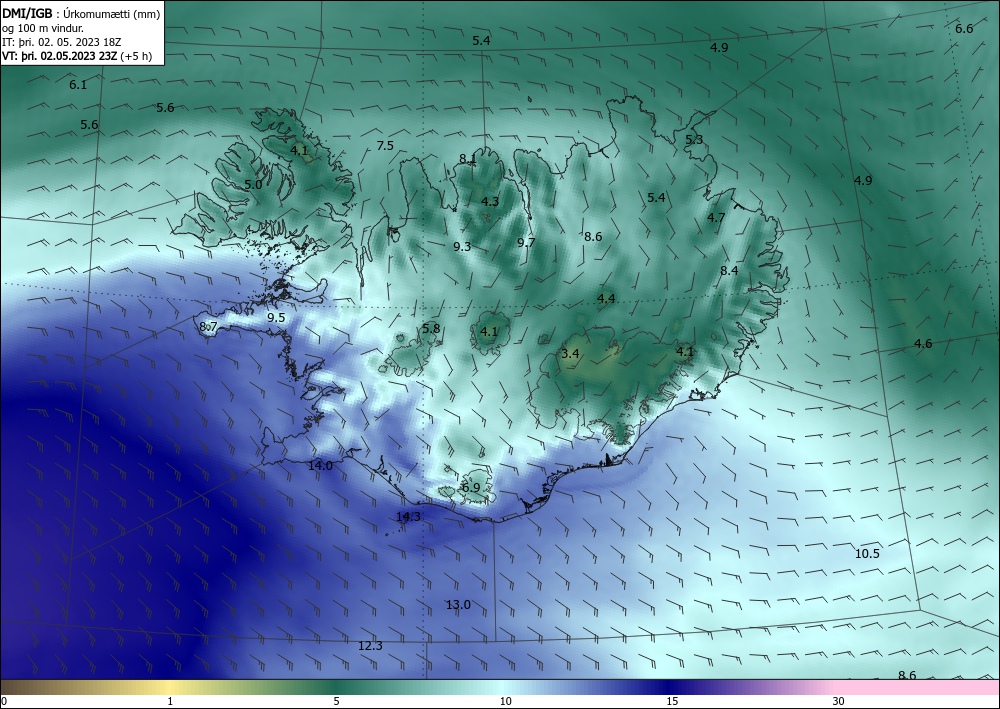Click the 8.4 value label
Screen dimensions: 1000x709
click(729, 271)
